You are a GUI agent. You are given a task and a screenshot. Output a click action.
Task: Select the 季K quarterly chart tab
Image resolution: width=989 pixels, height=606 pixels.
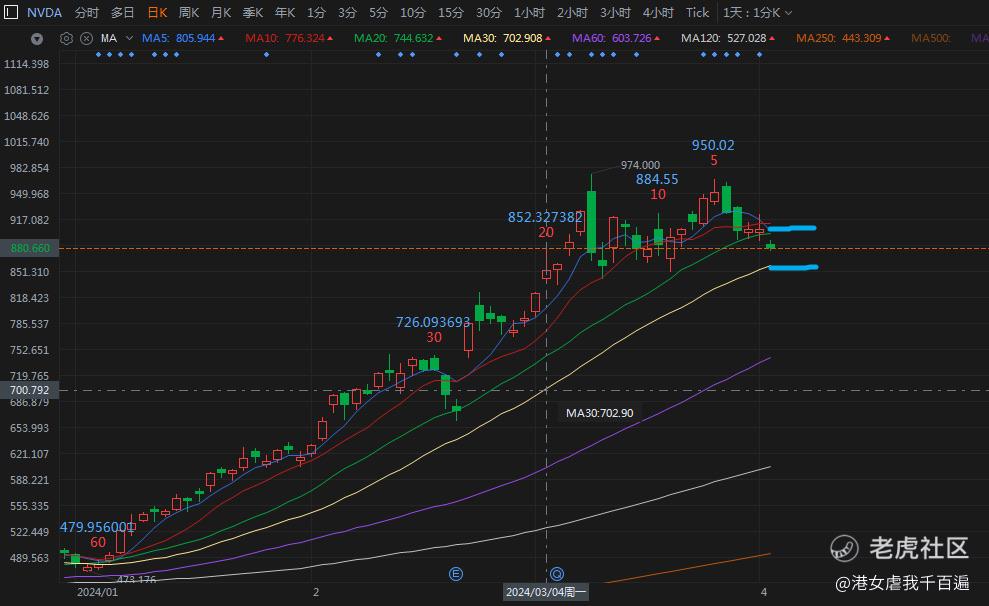pos(253,13)
